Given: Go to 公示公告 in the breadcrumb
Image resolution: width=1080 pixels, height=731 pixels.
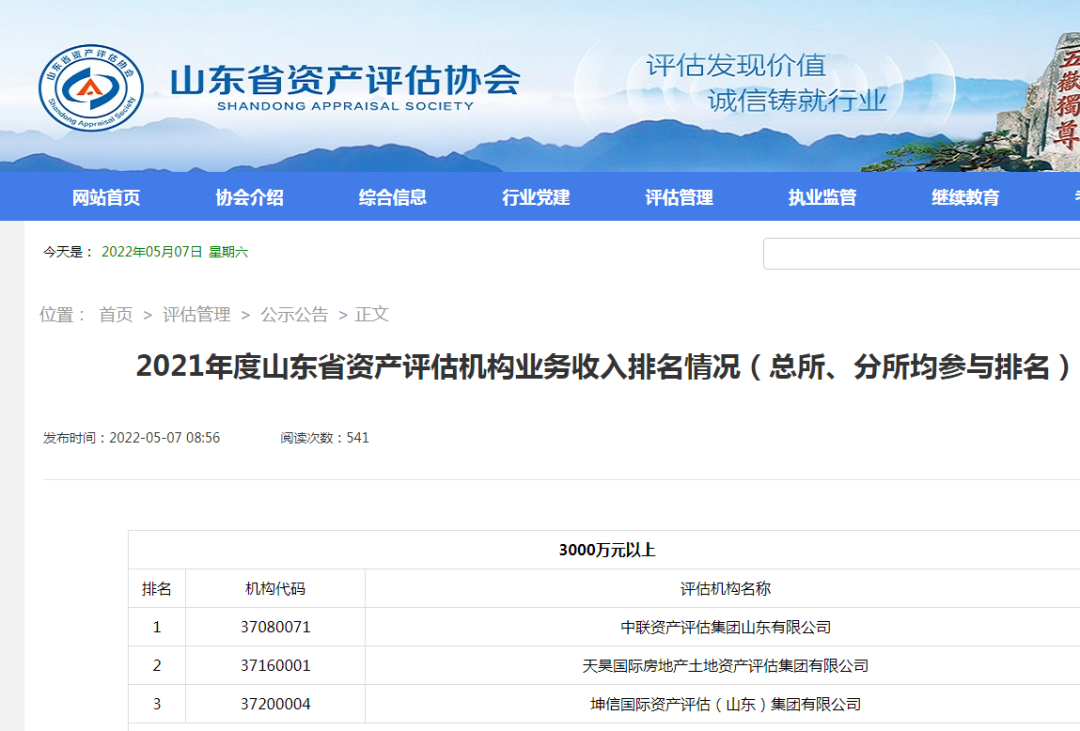Looking at the screenshot, I should pyautogui.click(x=294, y=315).
